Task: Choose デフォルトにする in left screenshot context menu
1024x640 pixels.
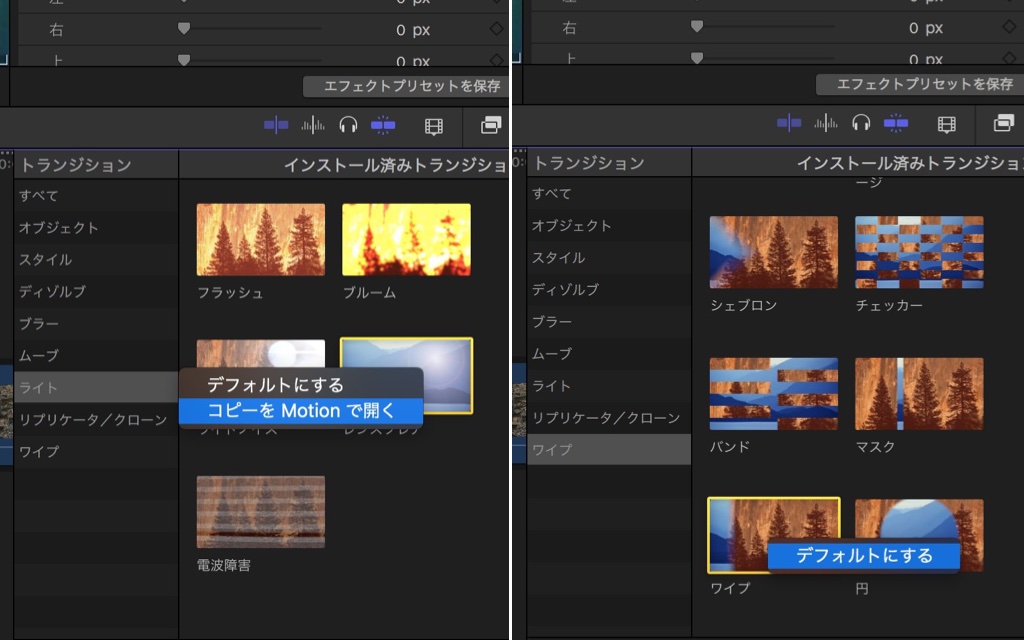Action: [301, 385]
